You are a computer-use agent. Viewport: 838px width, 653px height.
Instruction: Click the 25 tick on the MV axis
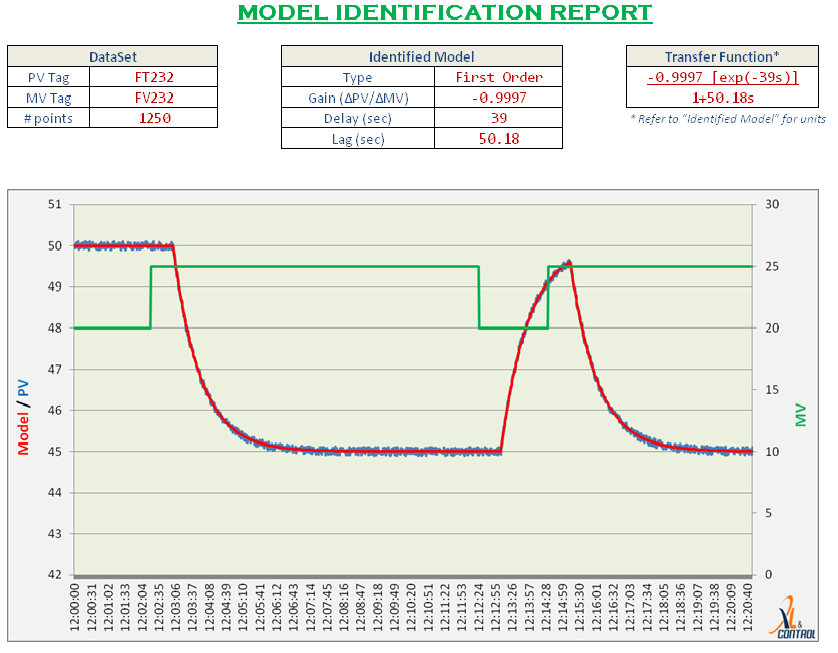click(772, 266)
